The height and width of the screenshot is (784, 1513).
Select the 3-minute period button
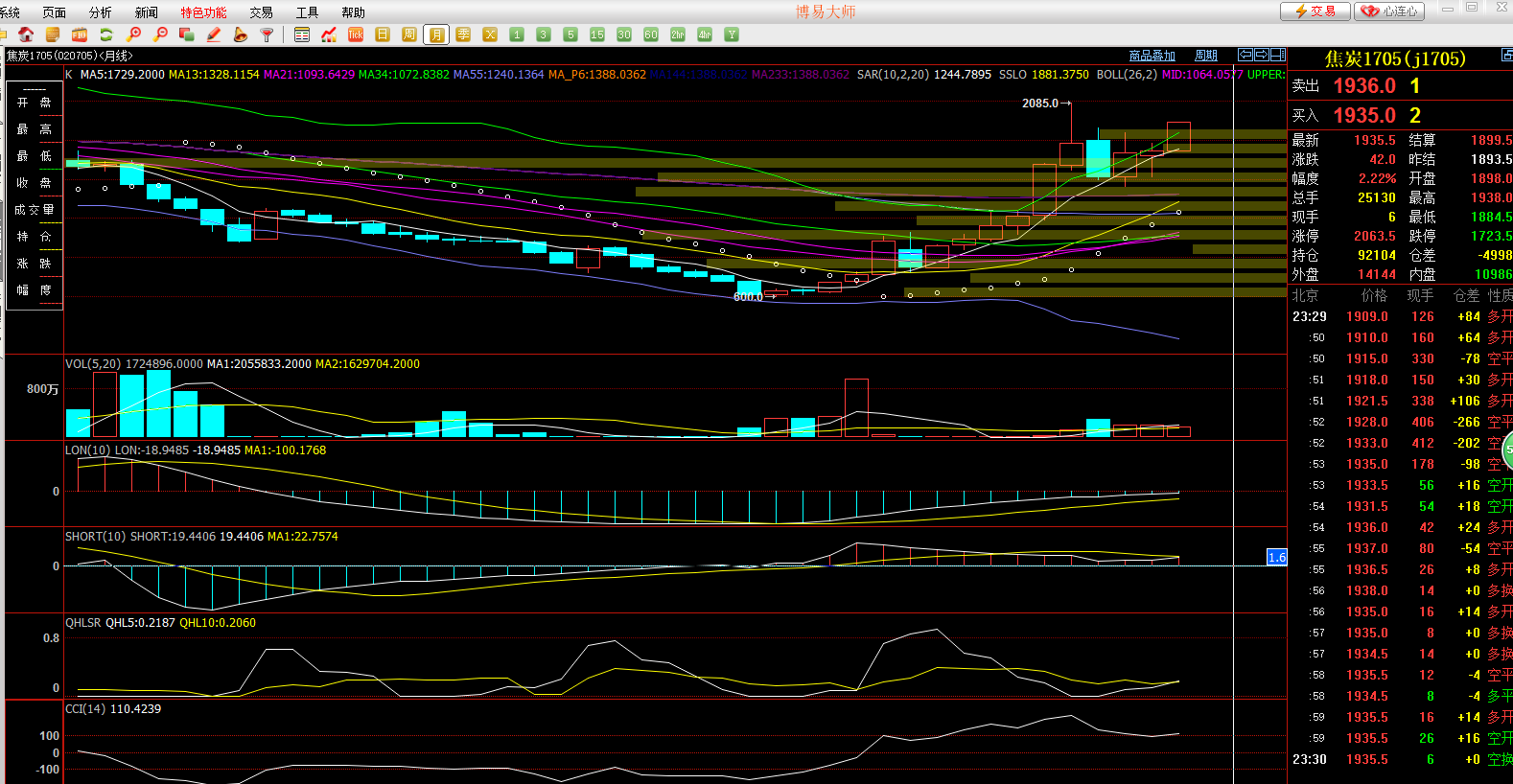pyautogui.click(x=544, y=35)
